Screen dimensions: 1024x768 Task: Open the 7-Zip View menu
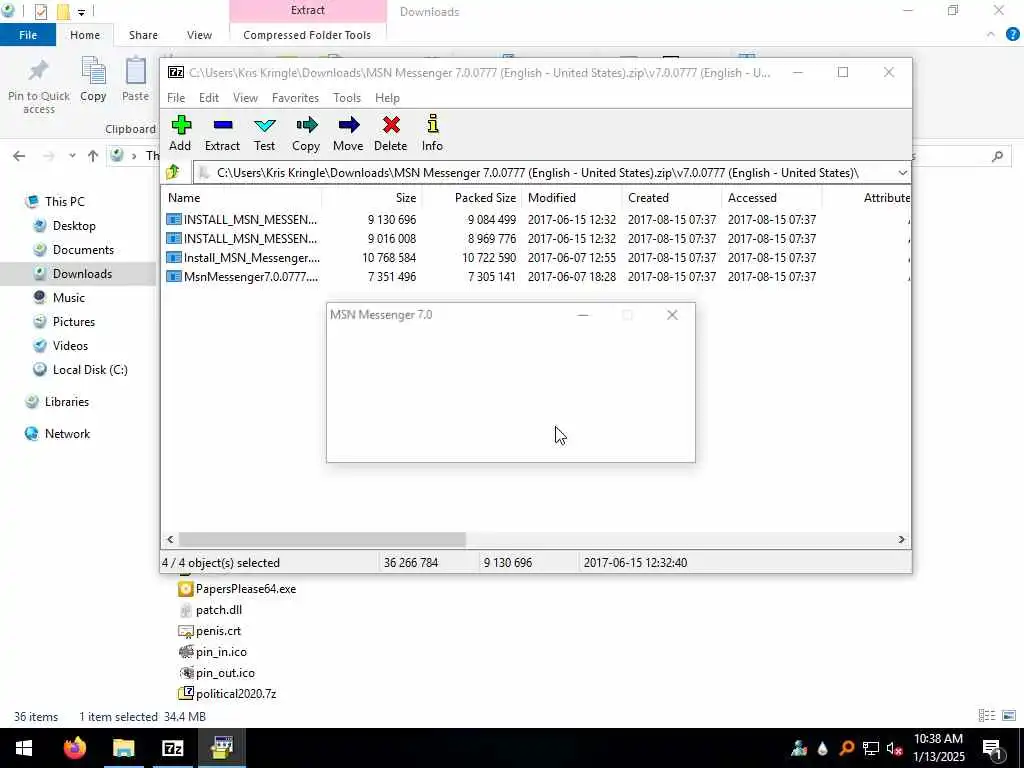tap(246, 98)
